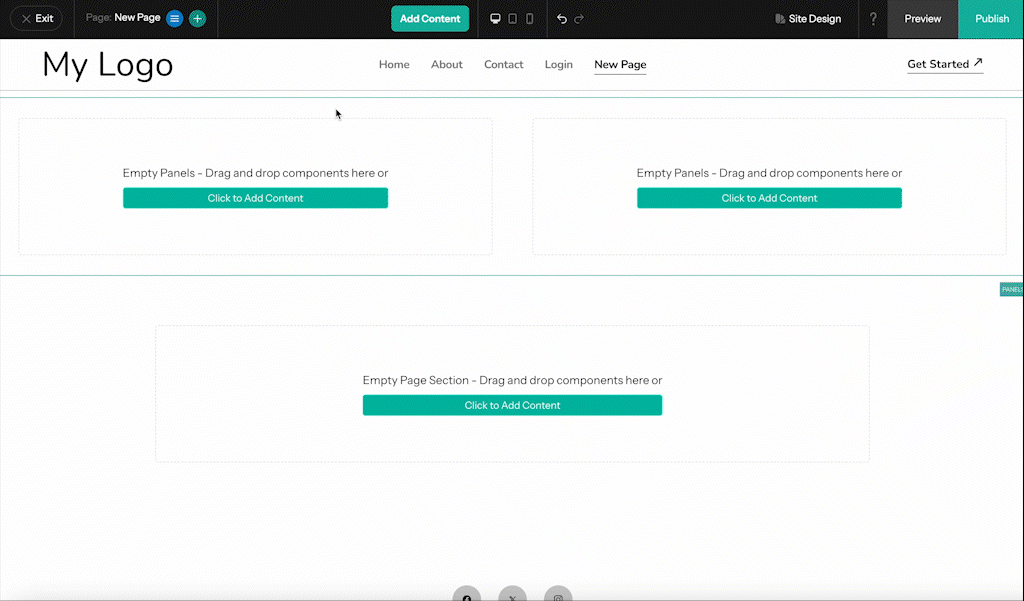Expand the PANELS tag on the right edge

tap(1011, 289)
